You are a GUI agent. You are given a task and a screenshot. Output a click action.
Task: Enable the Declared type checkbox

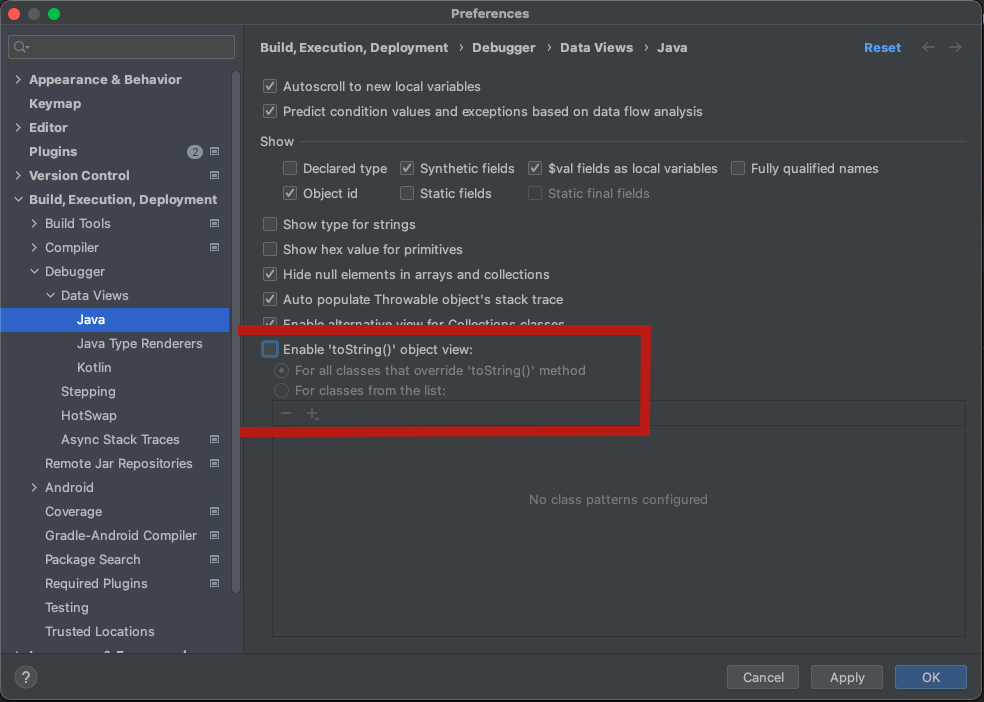290,169
